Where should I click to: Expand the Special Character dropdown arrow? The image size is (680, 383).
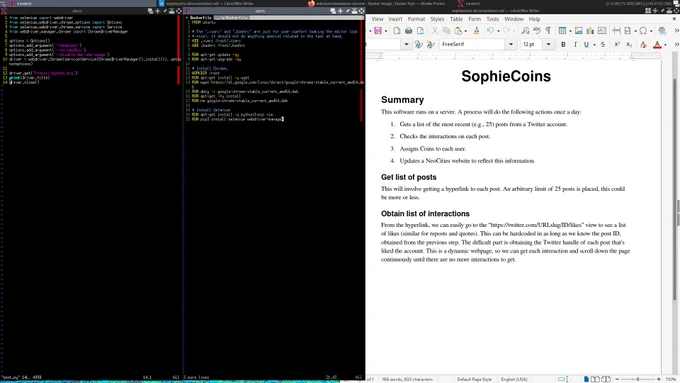(x=651, y=31)
